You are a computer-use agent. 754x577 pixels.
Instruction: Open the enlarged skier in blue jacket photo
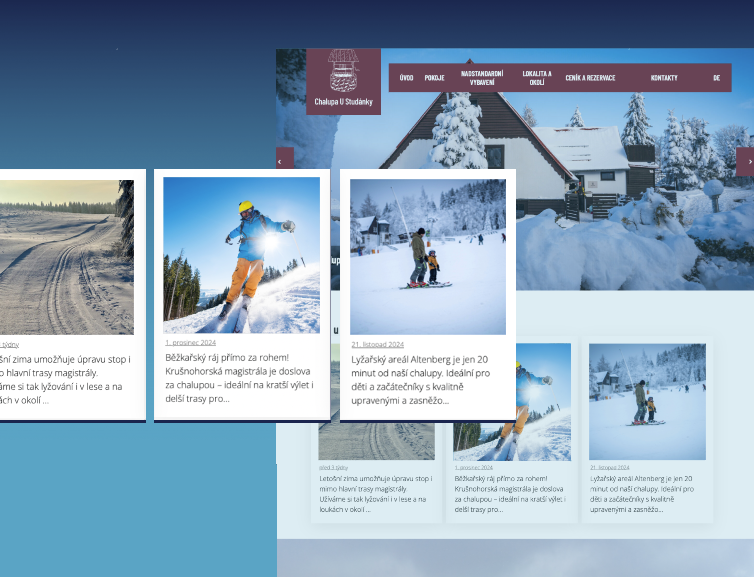point(241,255)
